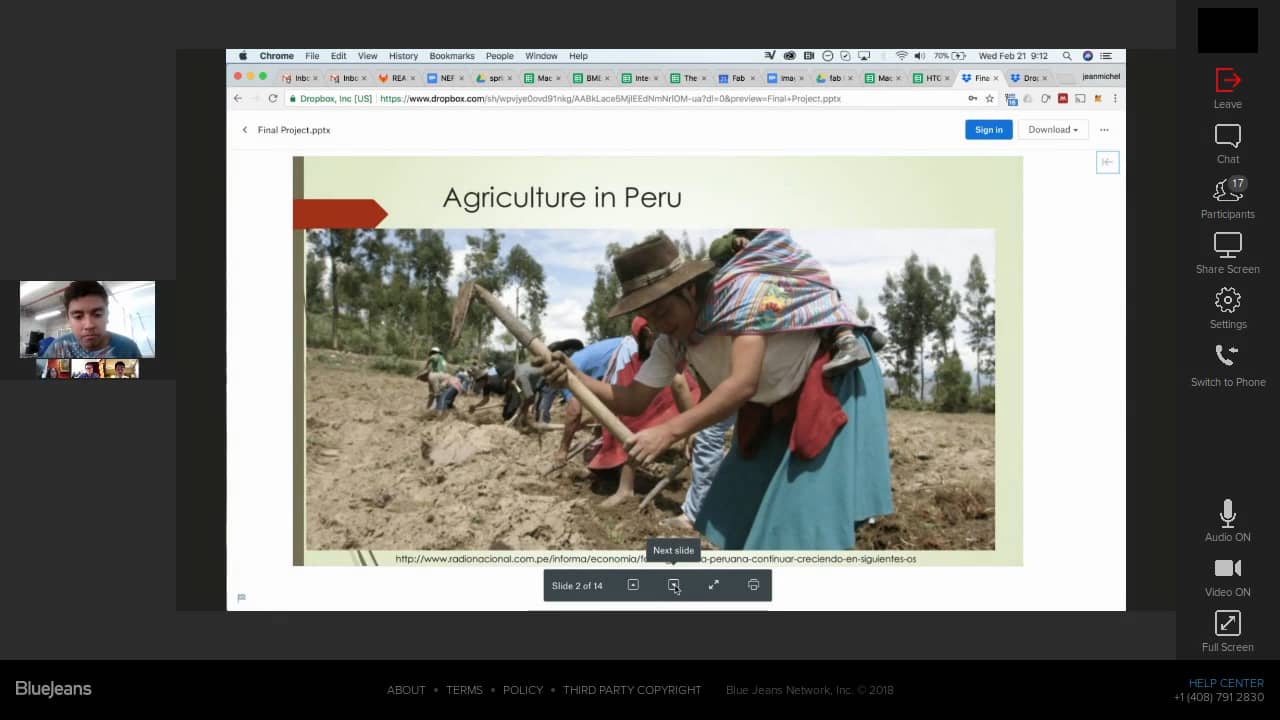The image size is (1280, 720).
Task: Click the Final Project.pptx file name
Action: pos(294,130)
